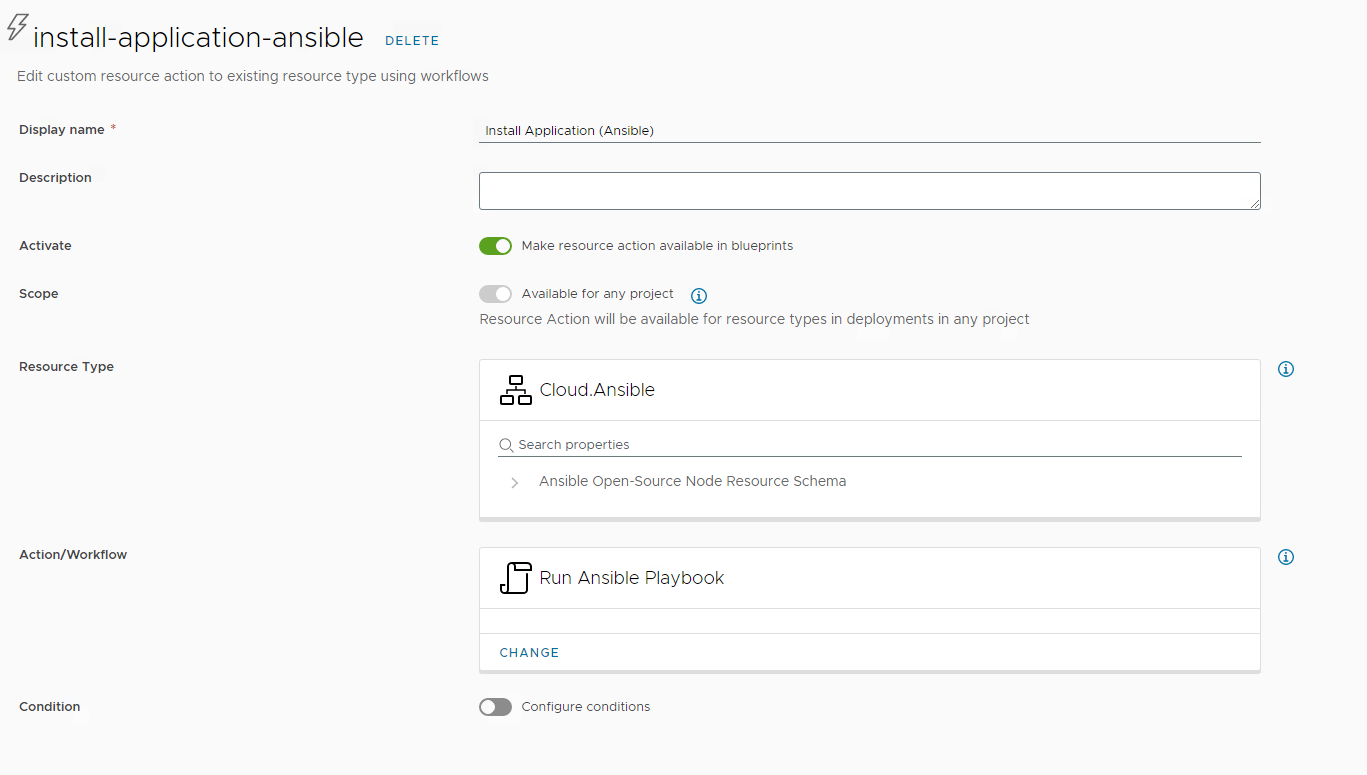The height and width of the screenshot is (775, 1367).
Task: Click the install-application-ansible heading
Action: 198,38
